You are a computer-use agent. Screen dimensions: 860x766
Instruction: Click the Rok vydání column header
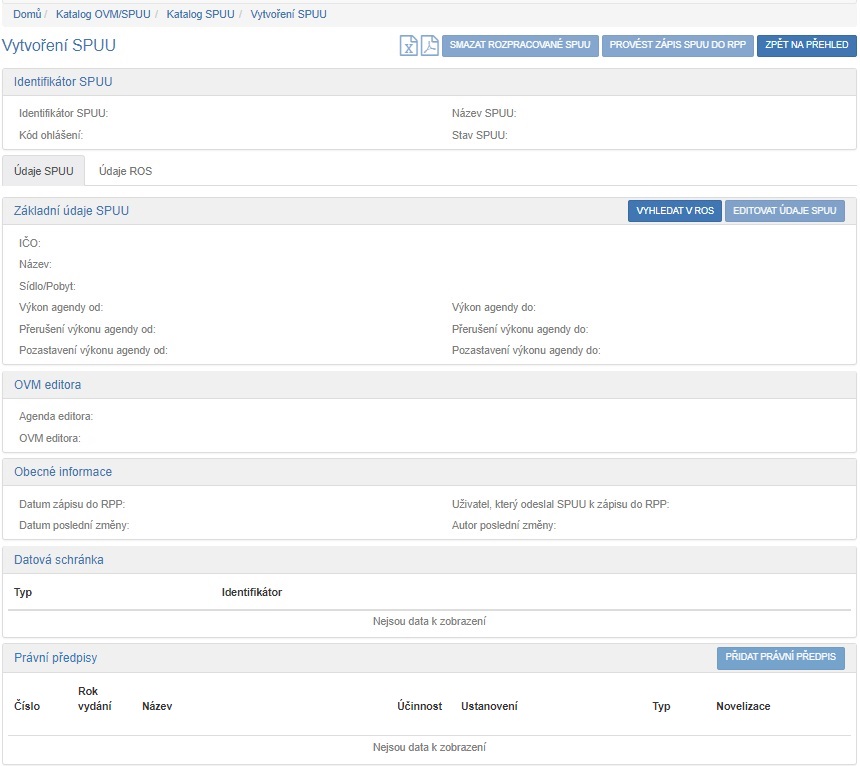click(x=94, y=699)
